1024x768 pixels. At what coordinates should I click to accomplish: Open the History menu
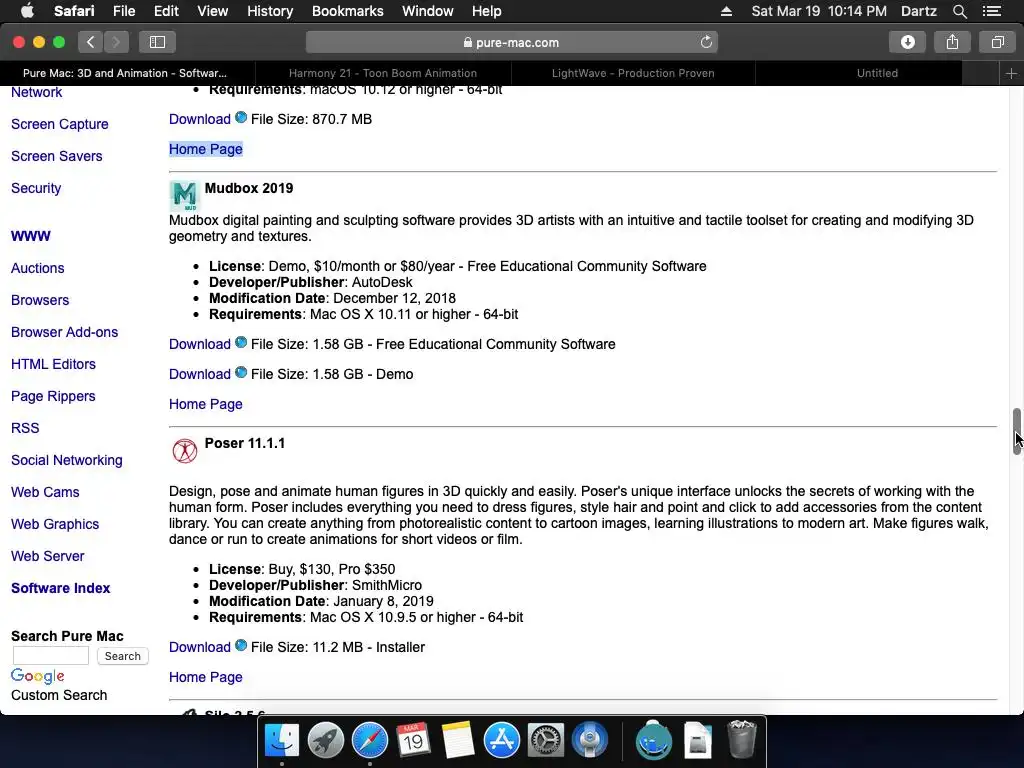270,11
